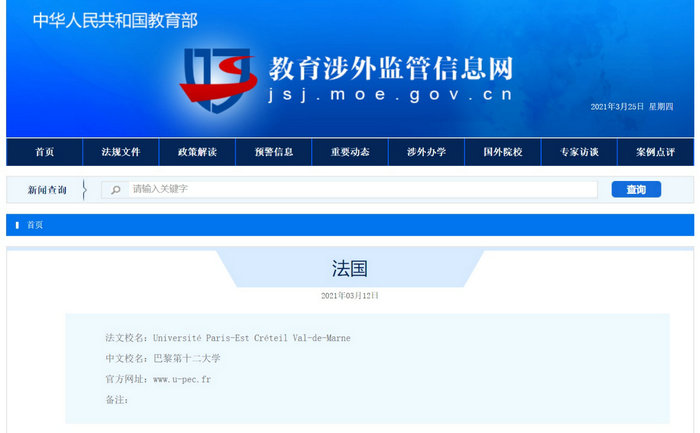Image resolution: width=700 pixels, height=433 pixels.
Task: Click the publish date 2021年03月12日
Action: point(350,296)
